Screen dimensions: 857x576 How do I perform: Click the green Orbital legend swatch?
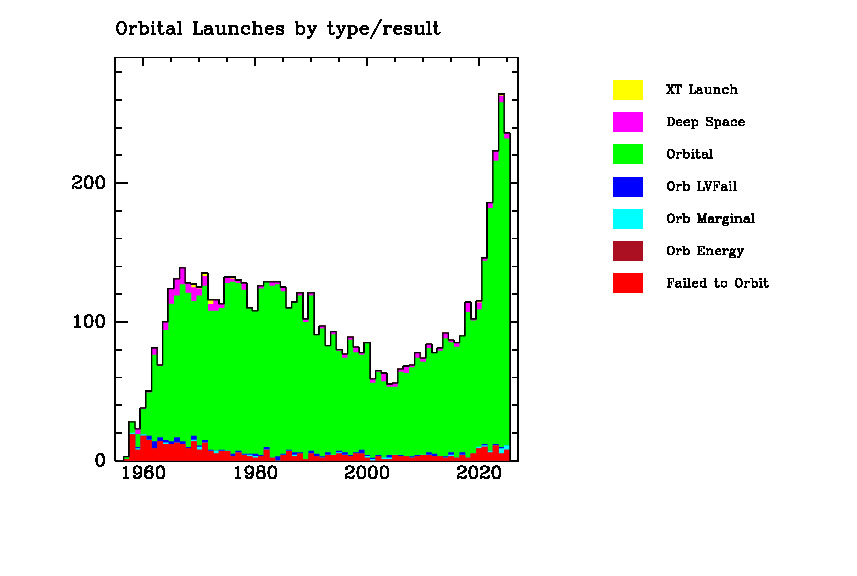[627, 154]
